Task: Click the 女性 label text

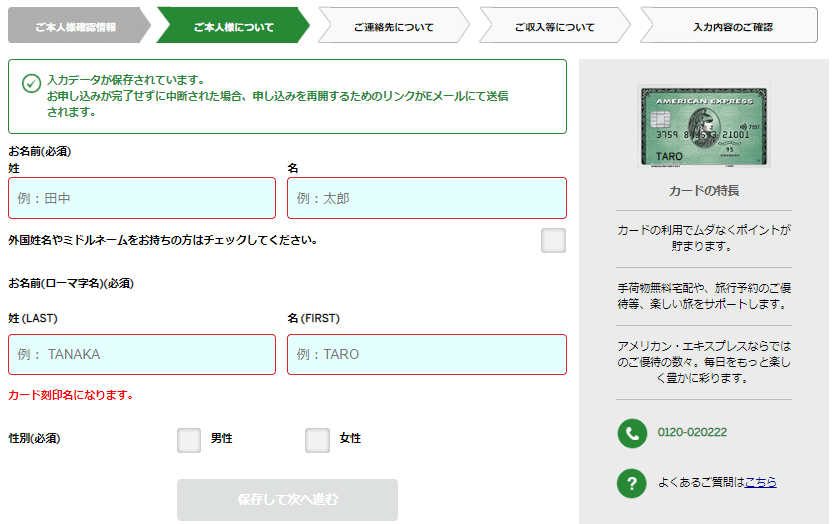Action: pyautogui.click(x=351, y=438)
